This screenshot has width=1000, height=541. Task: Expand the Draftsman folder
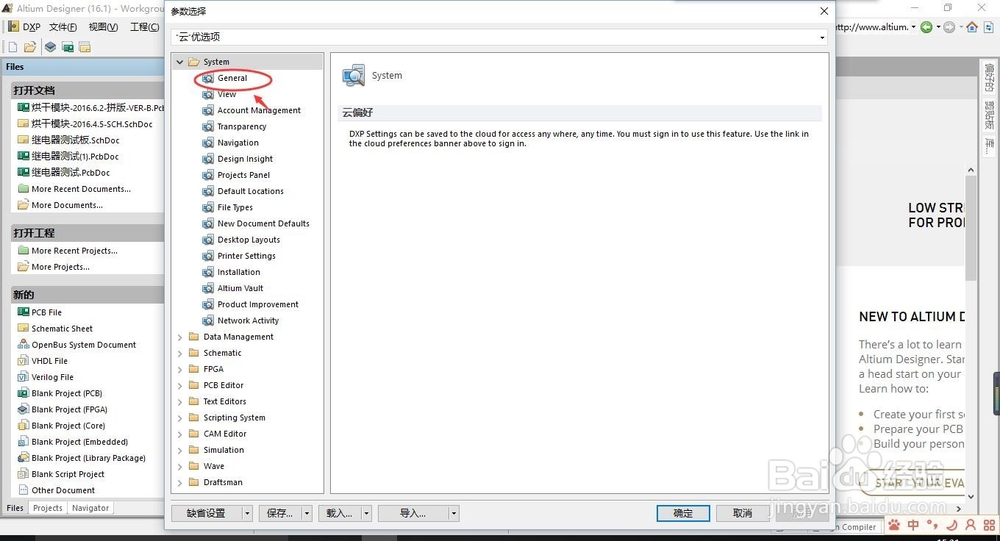[x=180, y=482]
